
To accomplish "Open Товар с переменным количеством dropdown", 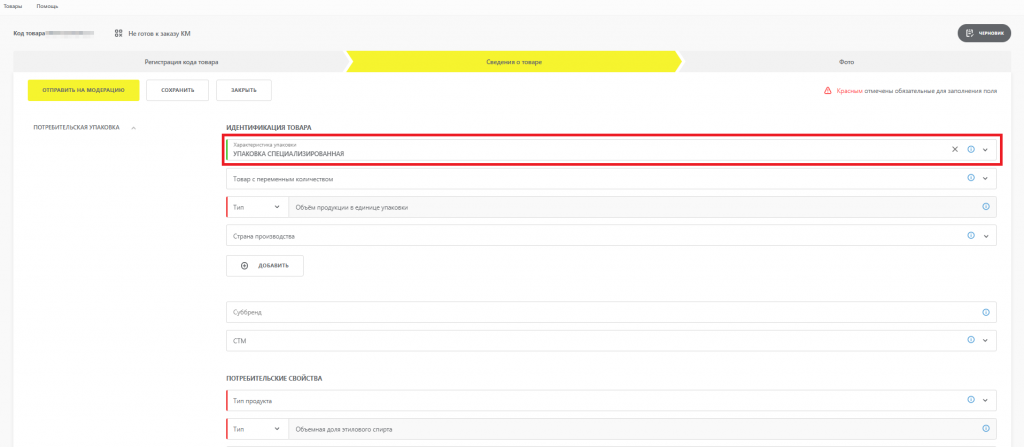I will tap(986, 178).
